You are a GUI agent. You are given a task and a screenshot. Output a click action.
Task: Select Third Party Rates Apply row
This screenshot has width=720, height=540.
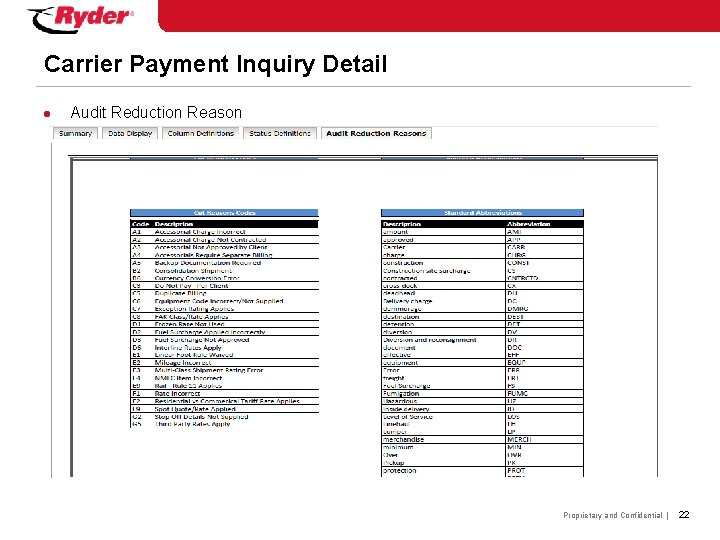(224, 424)
